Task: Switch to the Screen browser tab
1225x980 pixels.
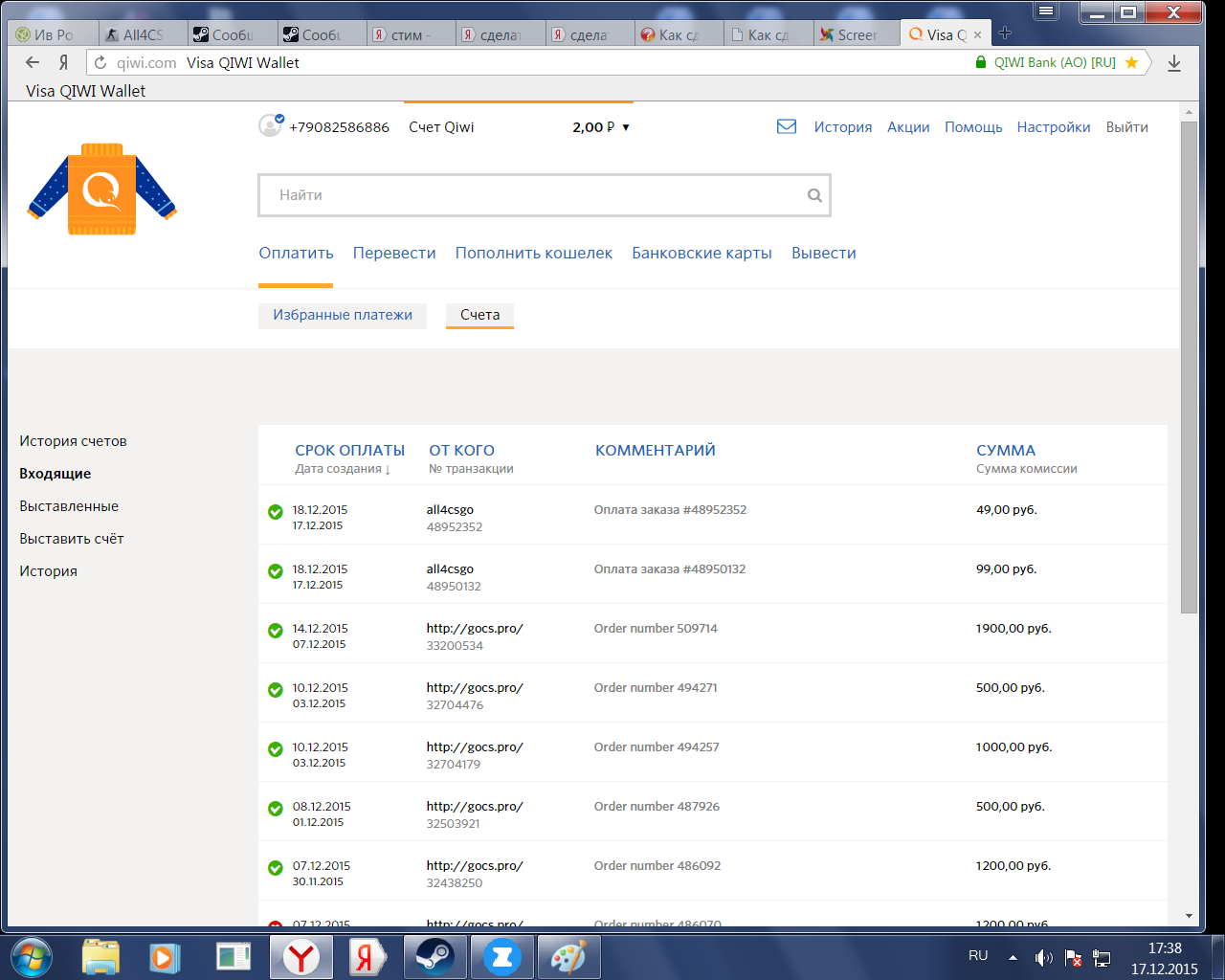Action: [857, 34]
